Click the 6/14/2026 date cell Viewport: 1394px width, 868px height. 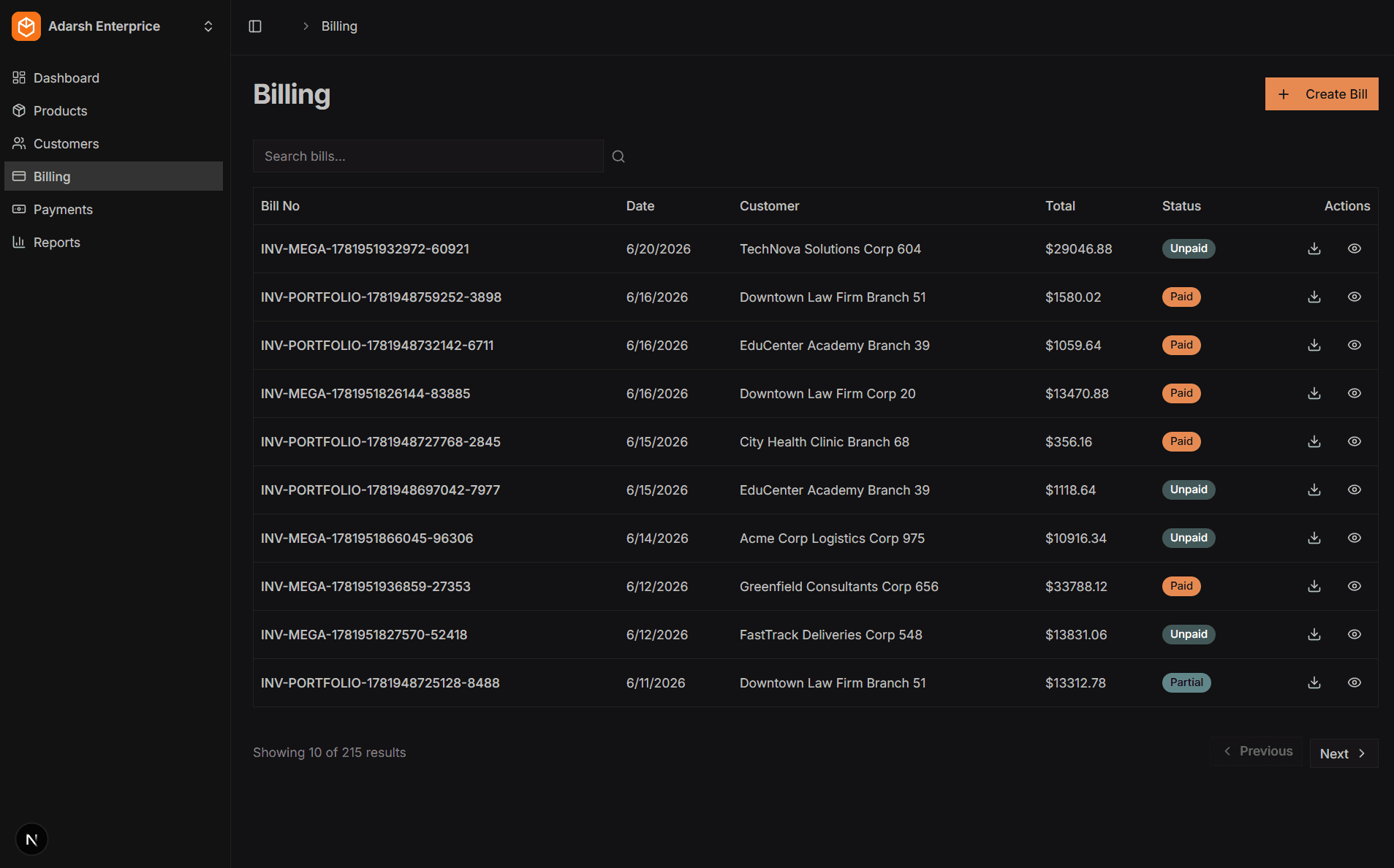click(657, 538)
